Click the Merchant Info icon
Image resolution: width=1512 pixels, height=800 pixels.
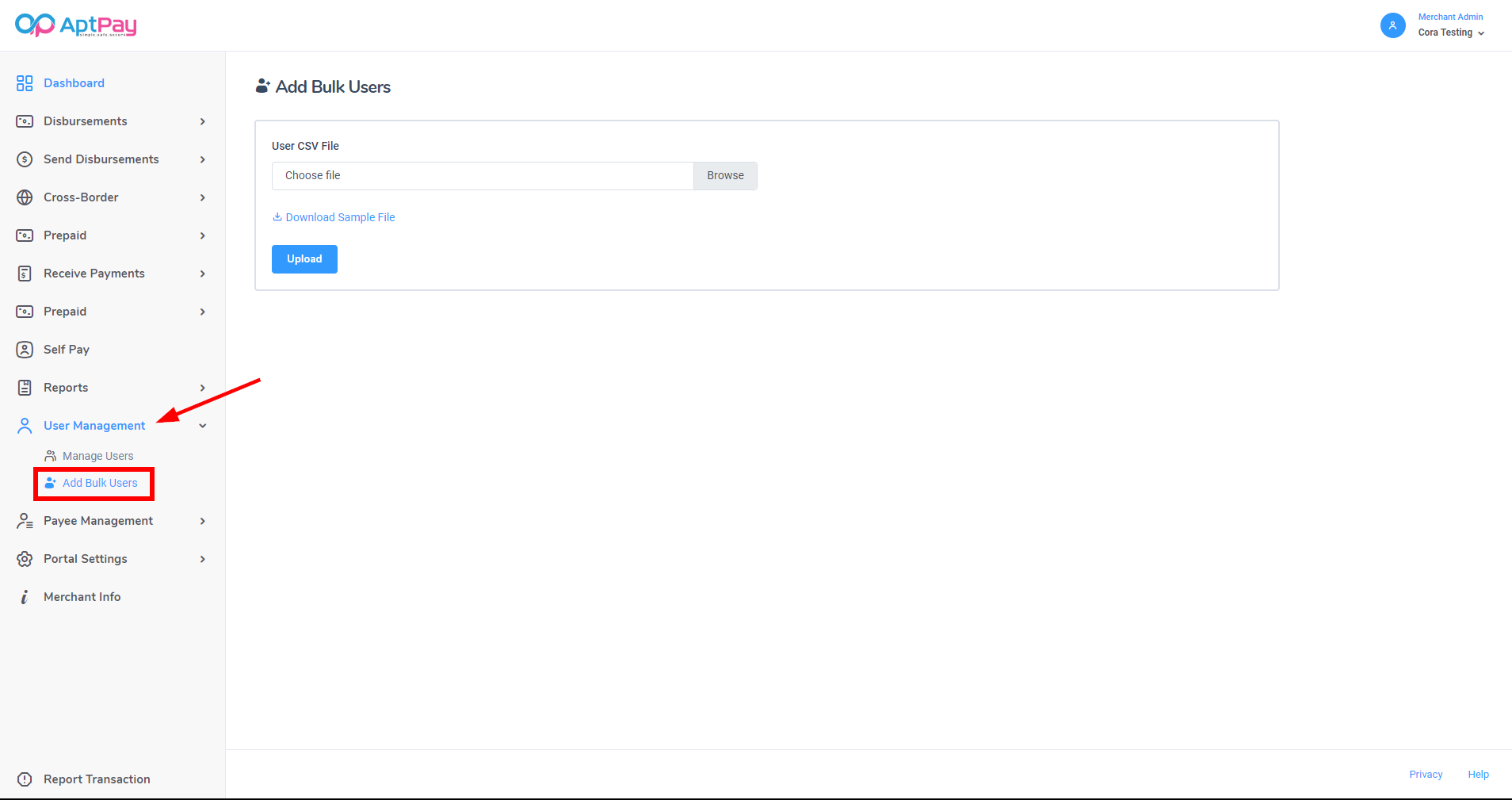click(x=25, y=597)
